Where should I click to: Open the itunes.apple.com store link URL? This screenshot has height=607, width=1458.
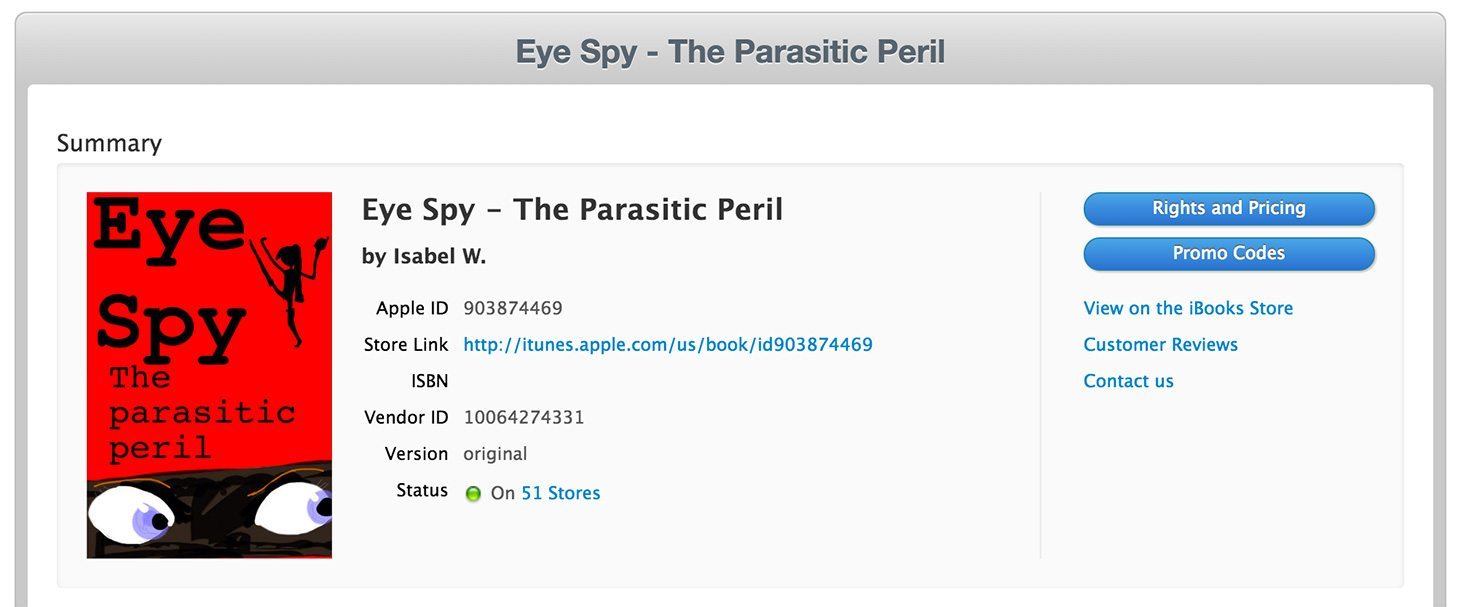668,345
